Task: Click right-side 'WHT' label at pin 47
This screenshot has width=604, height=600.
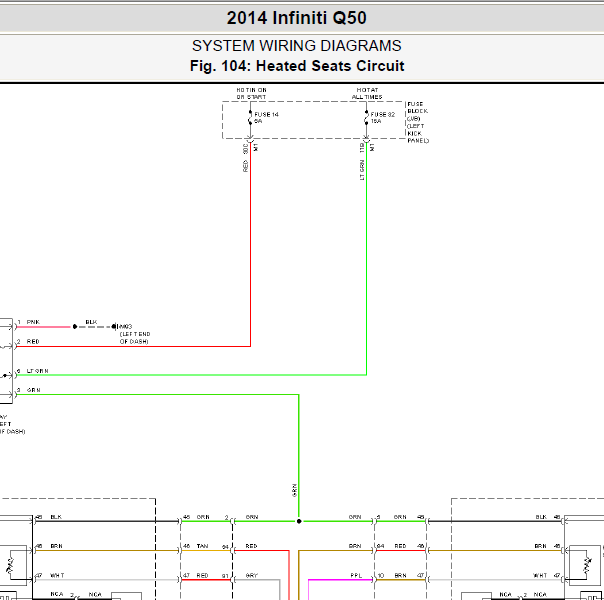Action: (x=540, y=575)
